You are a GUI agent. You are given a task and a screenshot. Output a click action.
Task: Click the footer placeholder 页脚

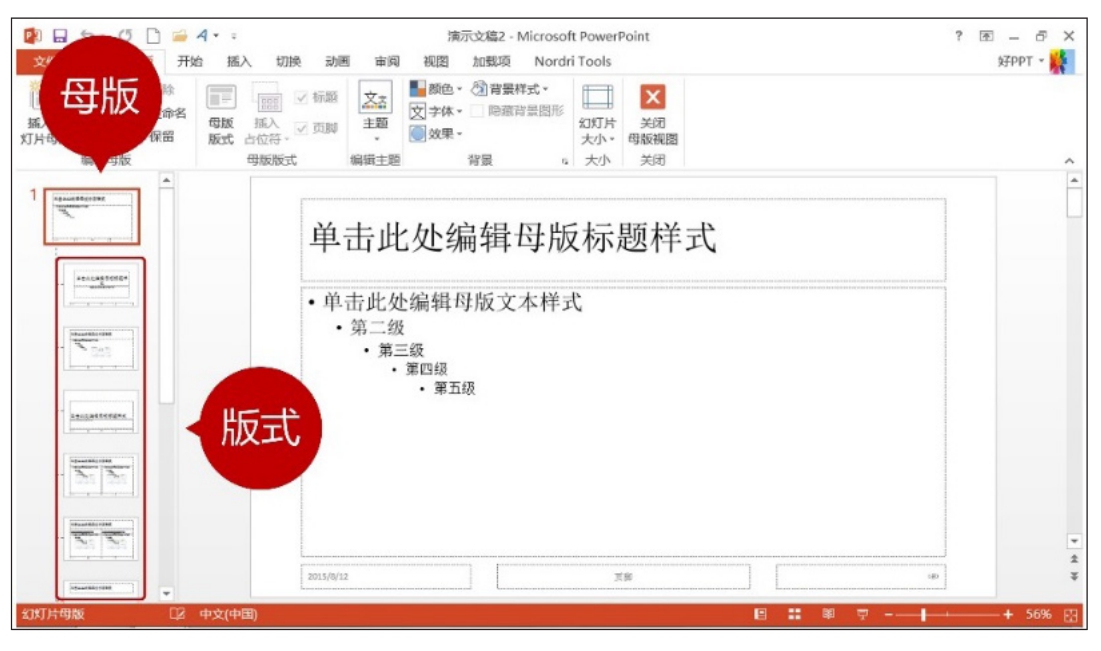click(x=623, y=577)
